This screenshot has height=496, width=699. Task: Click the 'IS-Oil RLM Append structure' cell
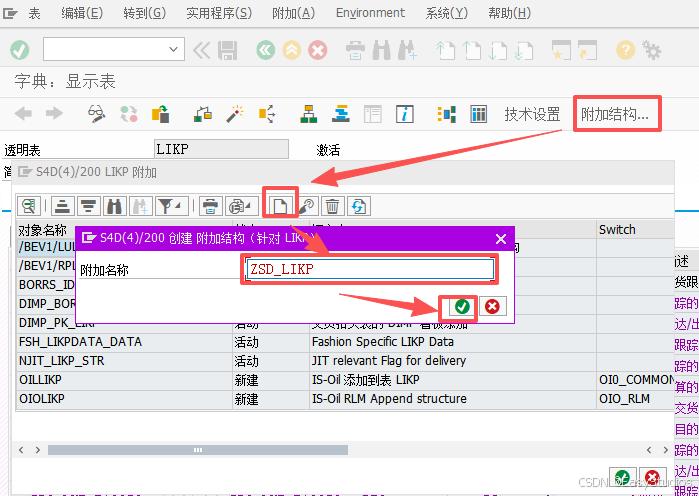453,398
